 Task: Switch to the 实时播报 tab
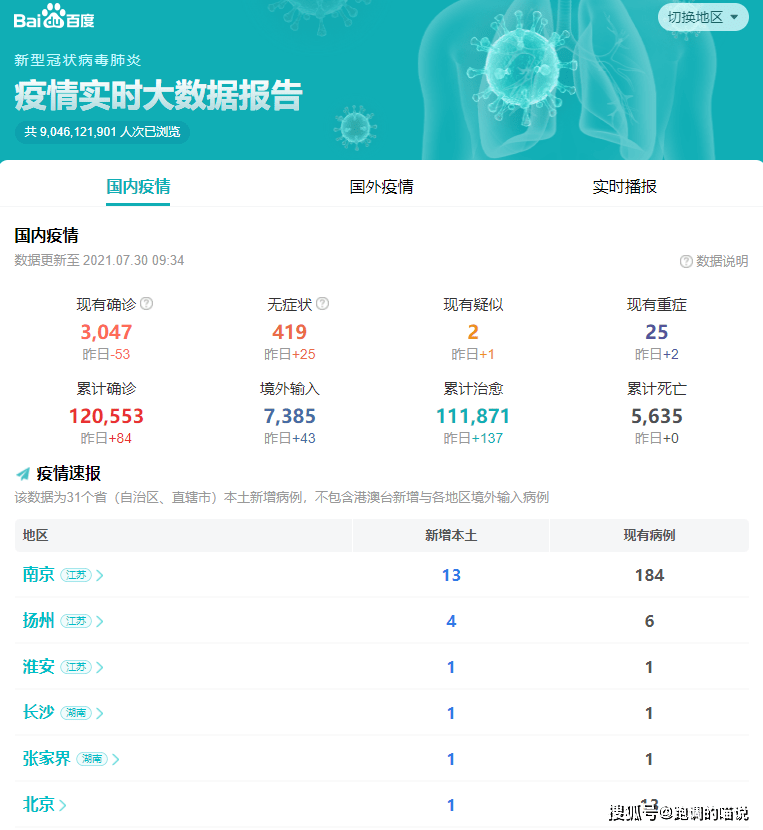(624, 187)
